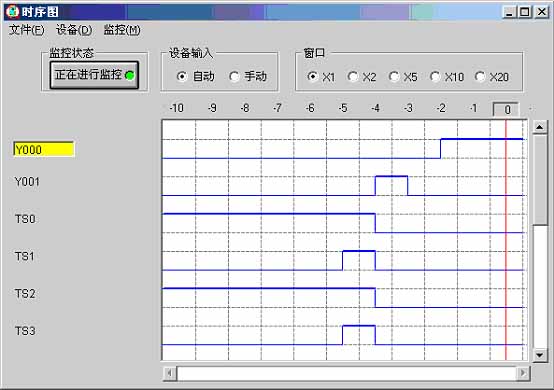Click the horizontal scrollbar right arrow
This screenshot has width=554, height=390.
tap(523, 373)
